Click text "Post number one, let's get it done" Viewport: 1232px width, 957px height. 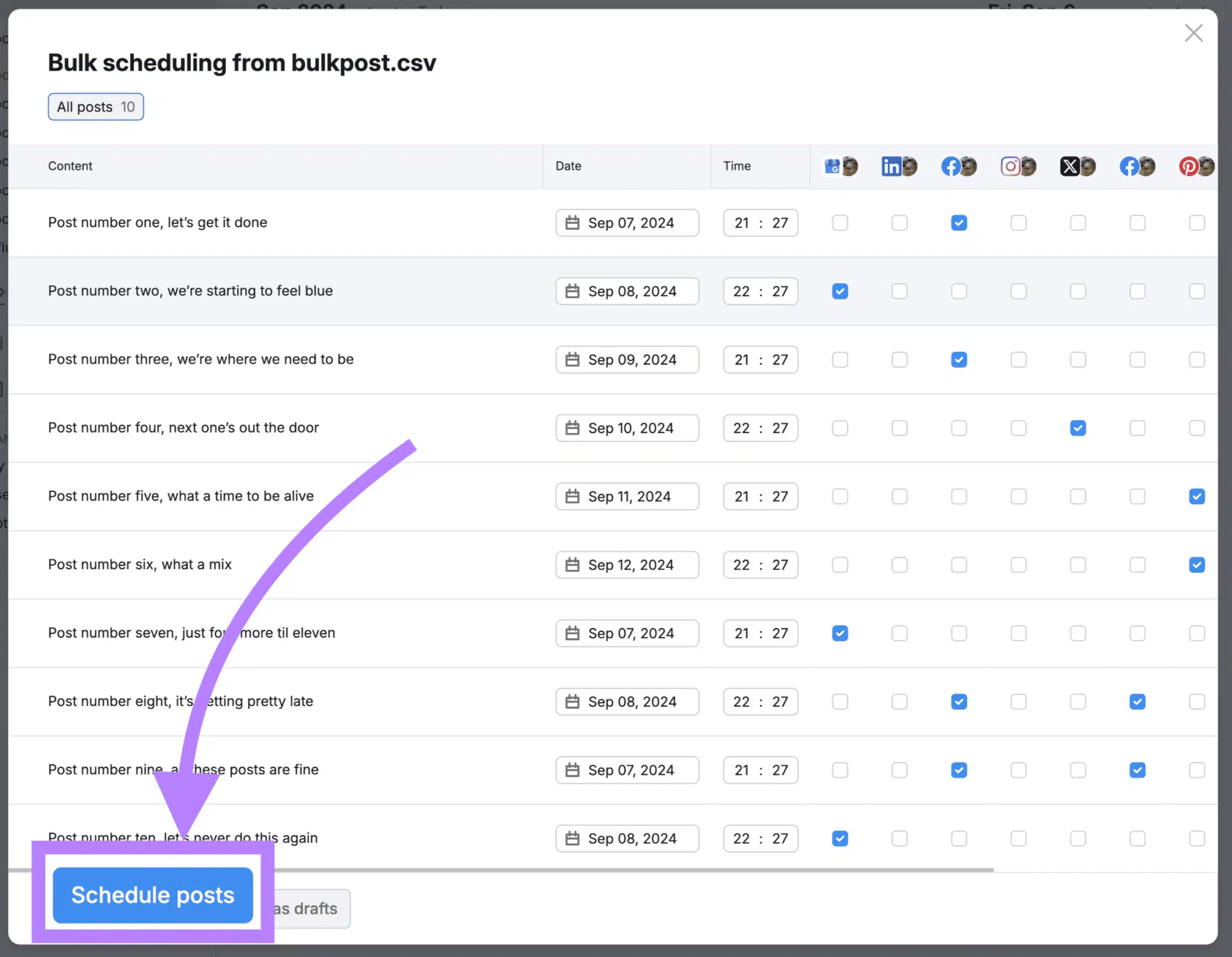[158, 223]
